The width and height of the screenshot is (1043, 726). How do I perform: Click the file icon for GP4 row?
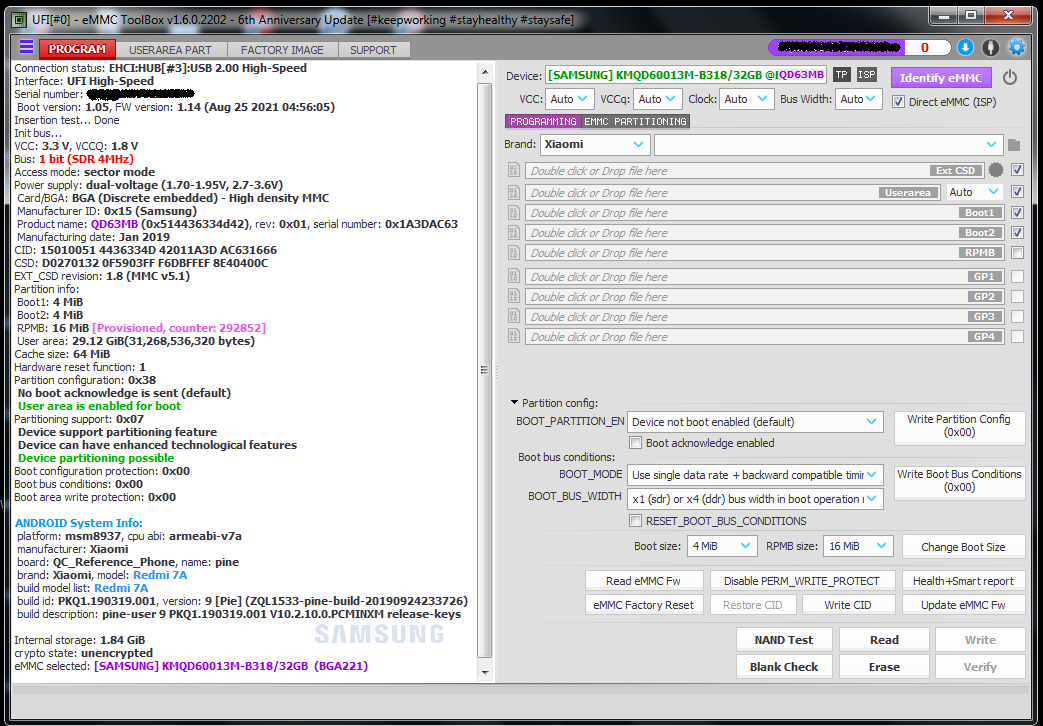tap(514, 336)
